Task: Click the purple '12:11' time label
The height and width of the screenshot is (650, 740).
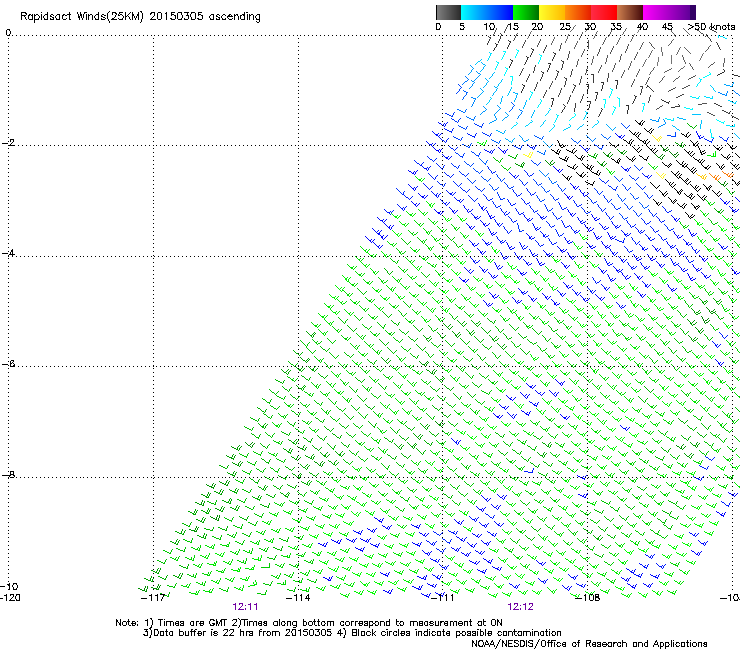Action: (x=245, y=607)
